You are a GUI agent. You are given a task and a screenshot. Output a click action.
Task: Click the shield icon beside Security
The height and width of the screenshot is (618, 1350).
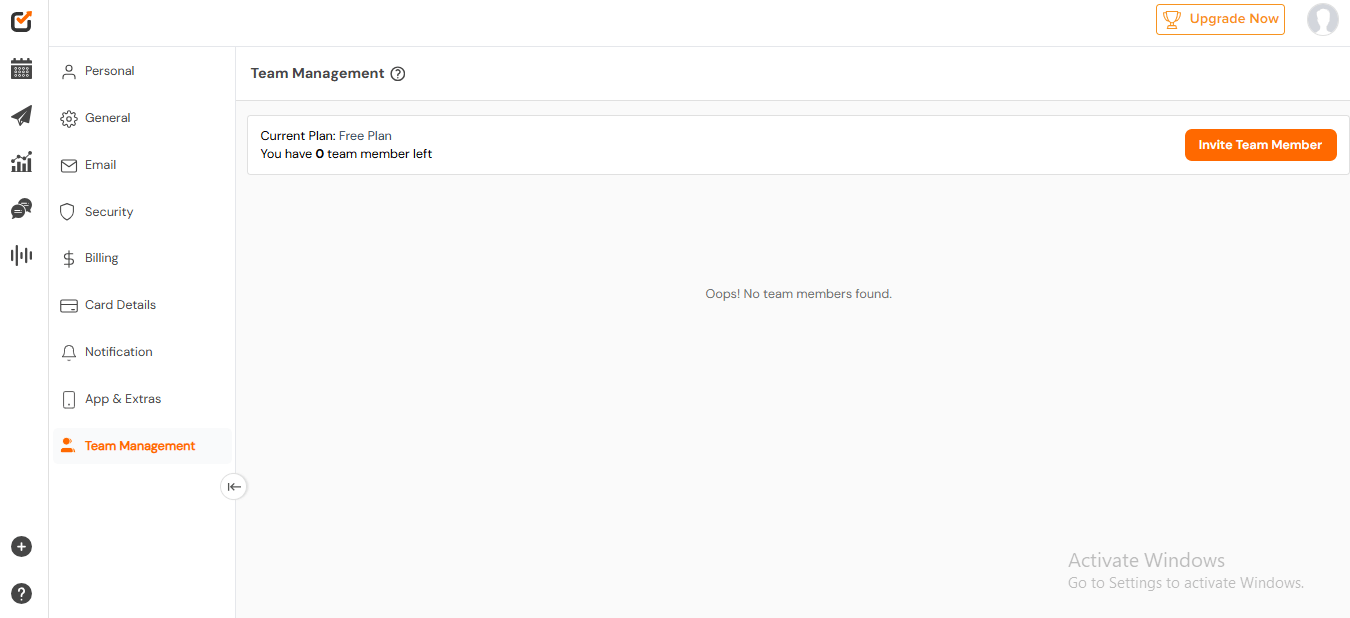(x=68, y=212)
